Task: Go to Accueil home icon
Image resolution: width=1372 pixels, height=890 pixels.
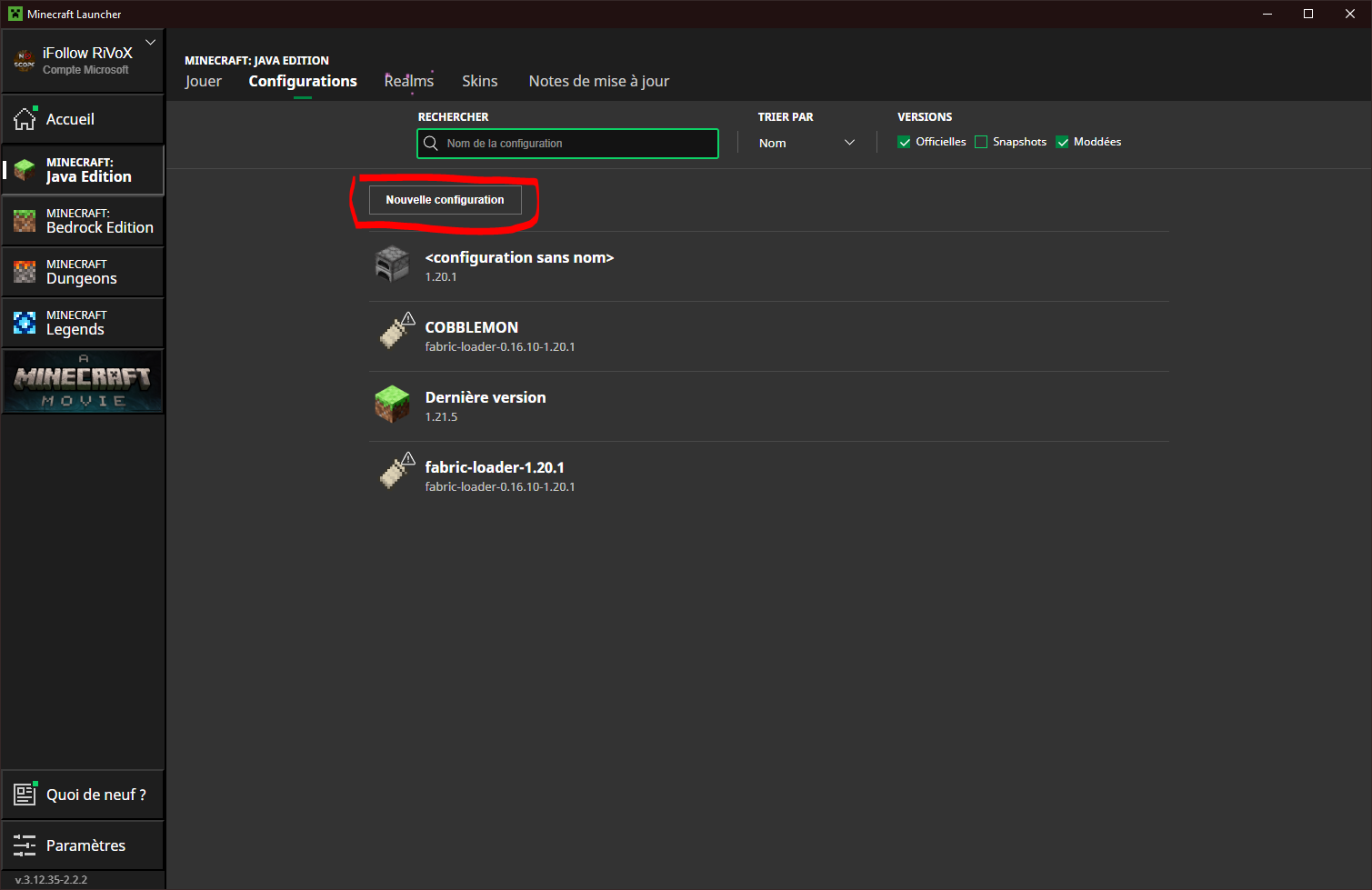Action: click(25, 118)
